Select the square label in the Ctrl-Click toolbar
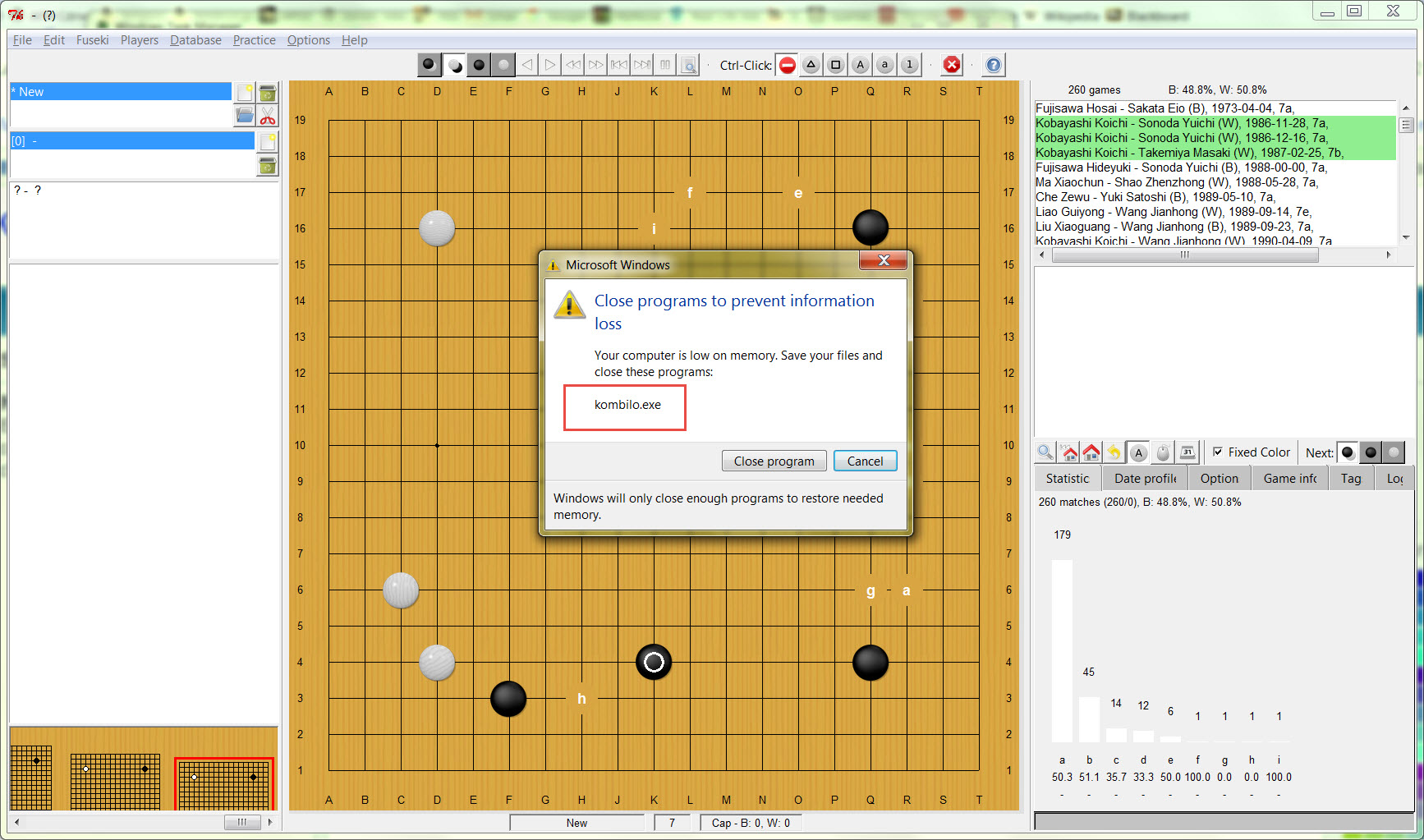 point(835,65)
